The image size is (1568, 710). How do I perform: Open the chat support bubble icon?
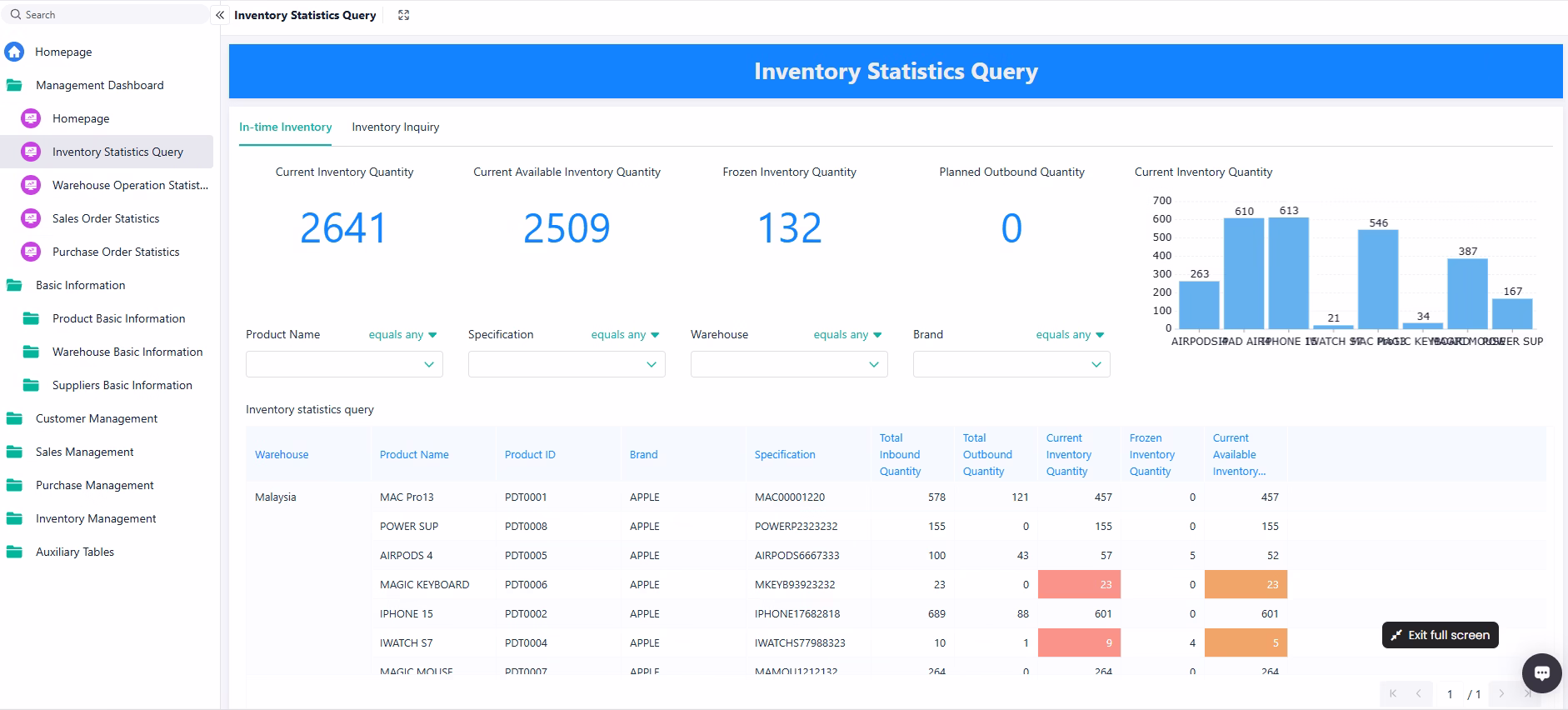point(1541,672)
